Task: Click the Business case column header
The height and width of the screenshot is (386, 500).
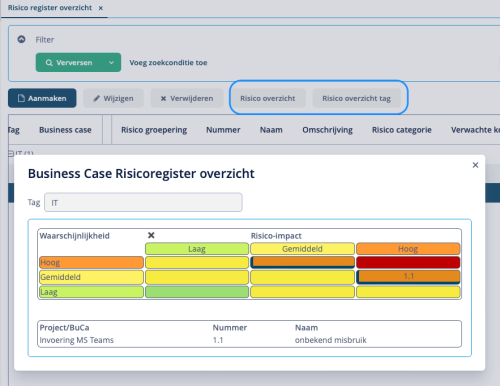Action: [65, 130]
